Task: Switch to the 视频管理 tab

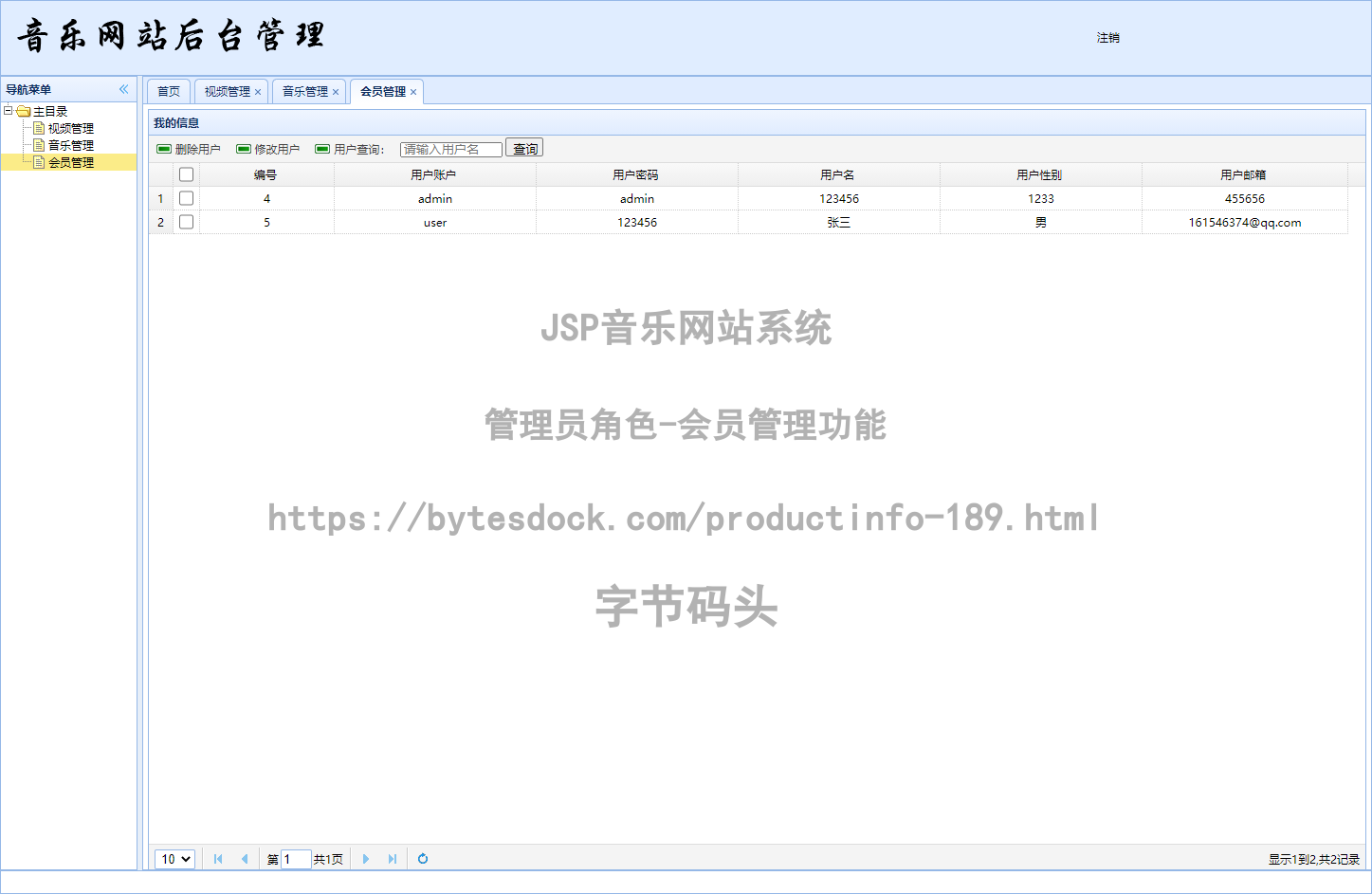Action: [228, 91]
